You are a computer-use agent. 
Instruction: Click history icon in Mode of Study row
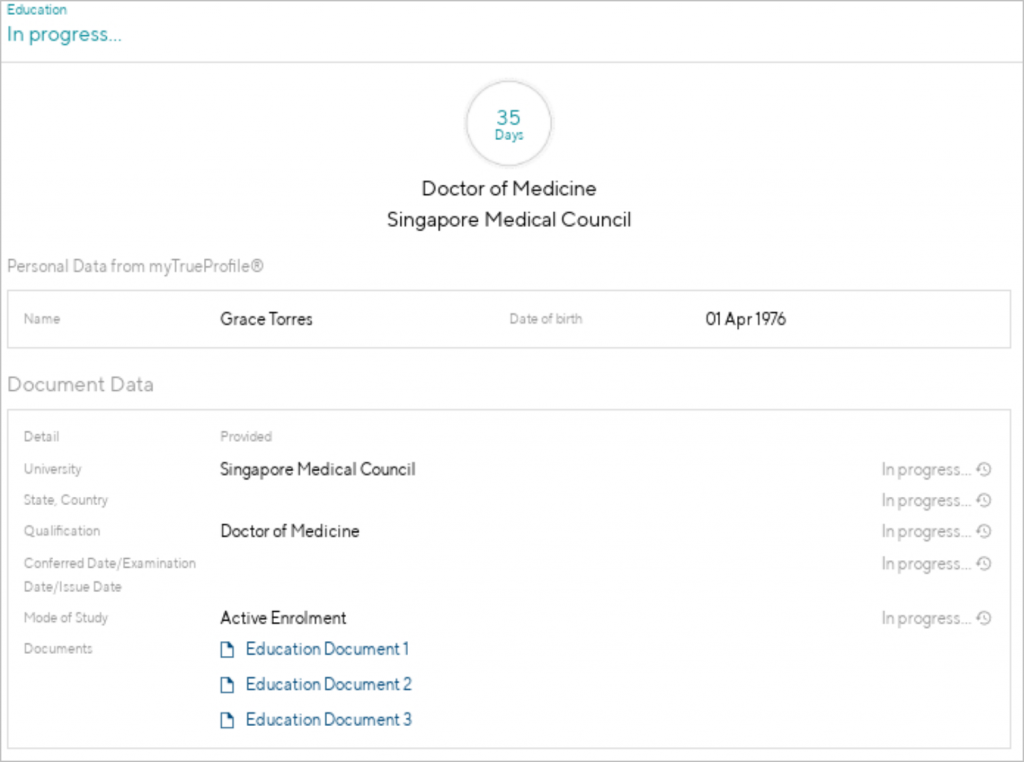984,618
